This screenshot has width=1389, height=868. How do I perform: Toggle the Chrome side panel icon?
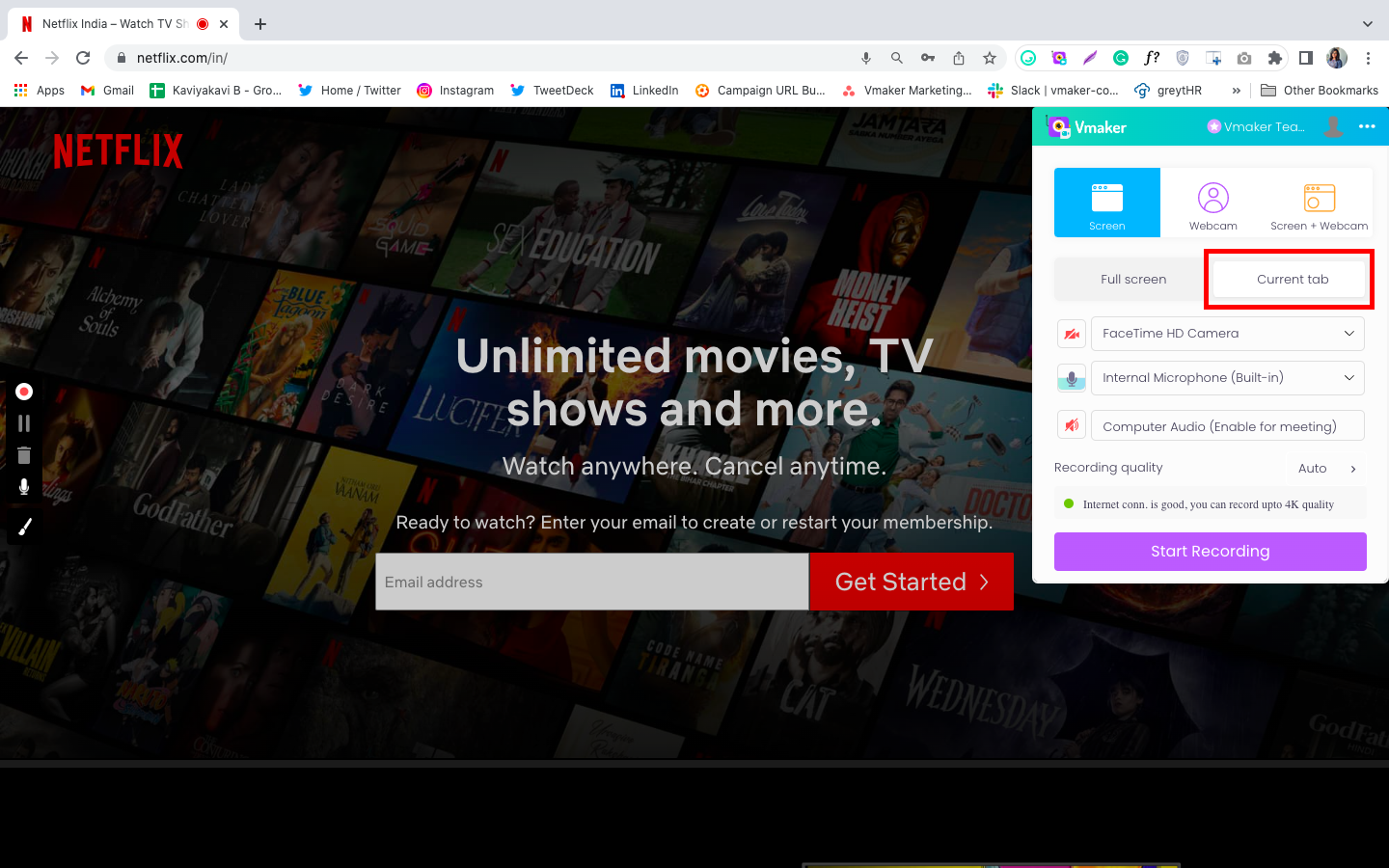click(x=1306, y=58)
